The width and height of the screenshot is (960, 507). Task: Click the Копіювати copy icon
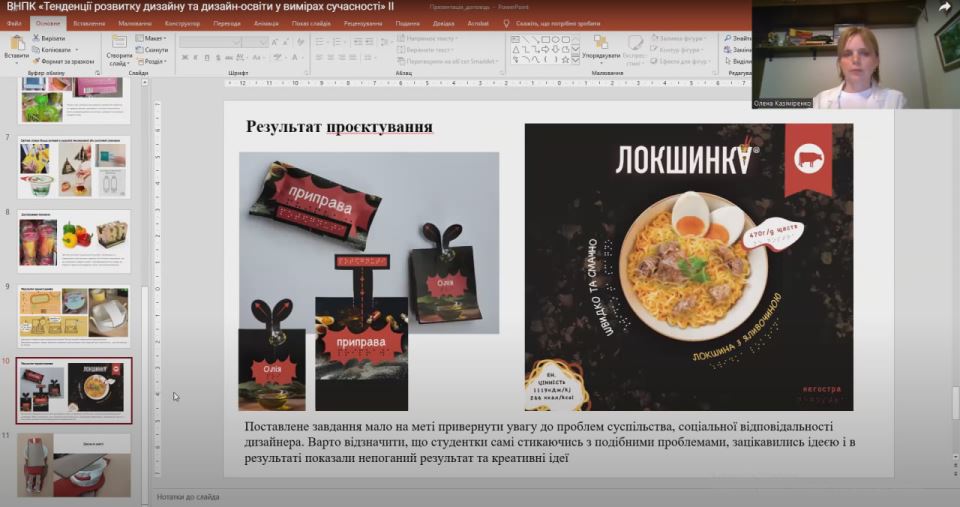36,50
